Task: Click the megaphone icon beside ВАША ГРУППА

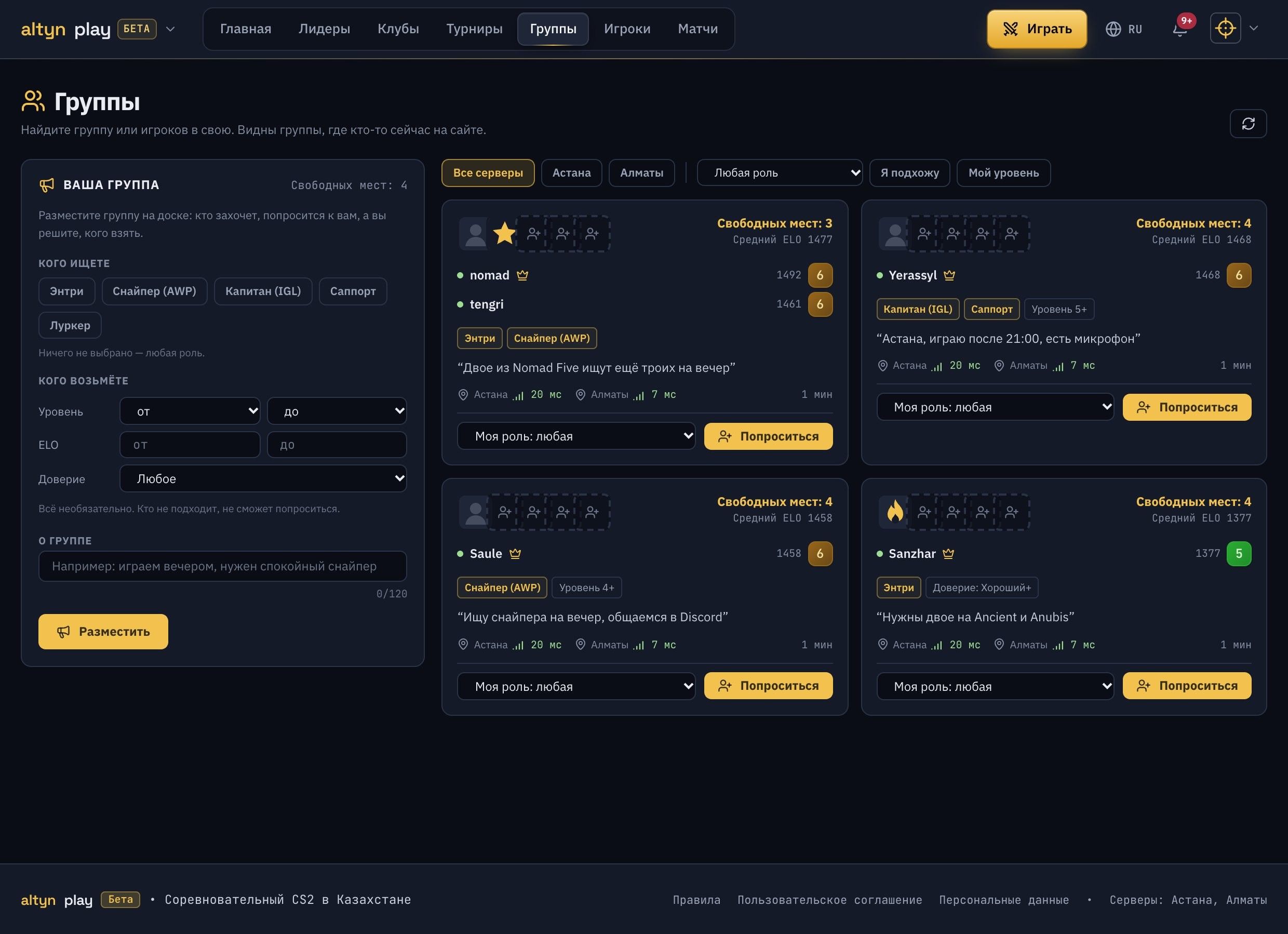Action: 47,185
